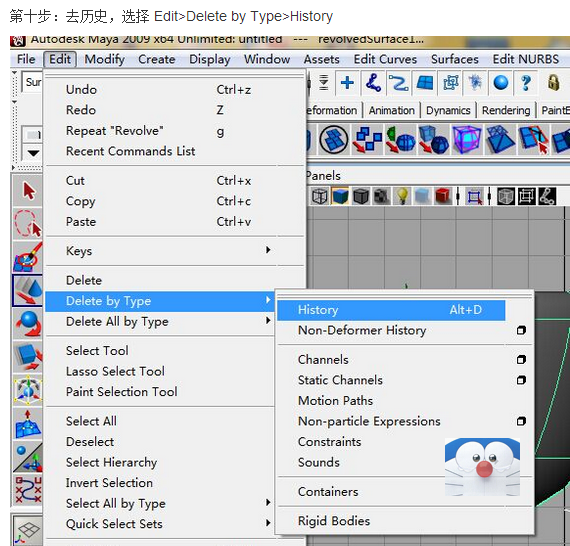Image resolution: width=570 pixels, height=546 pixels.
Task: Open the Edit Curves menu
Action: click(x=385, y=59)
